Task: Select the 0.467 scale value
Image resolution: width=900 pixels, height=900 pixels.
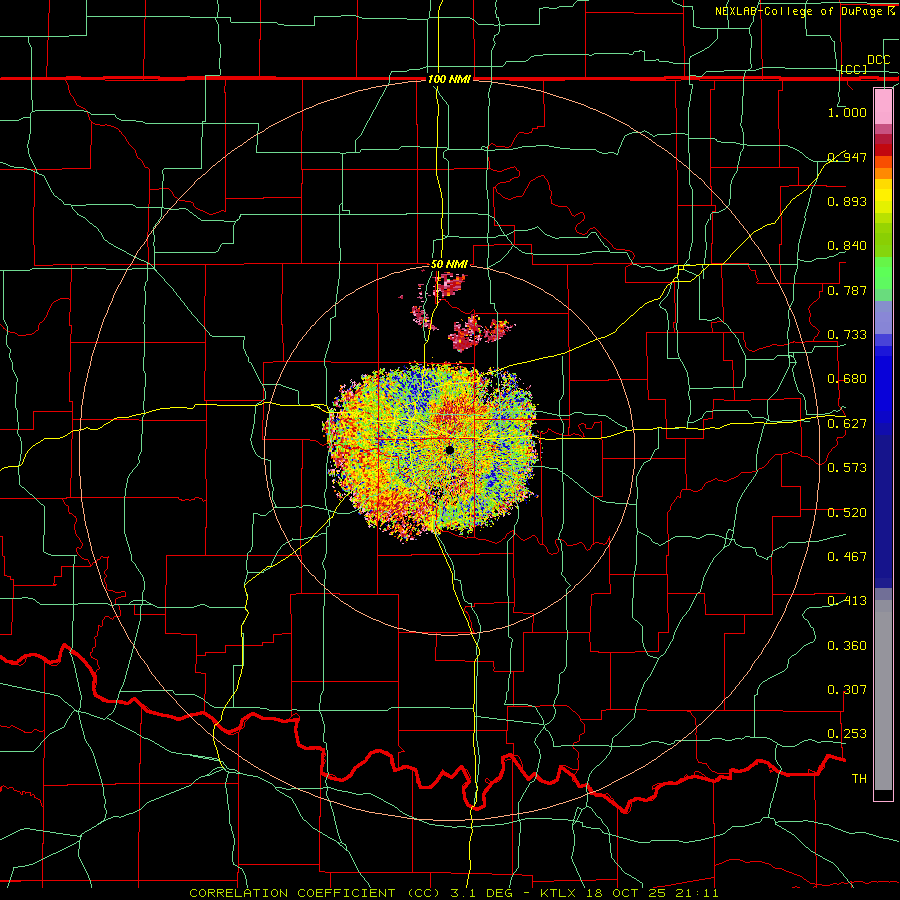Action: tap(847, 557)
